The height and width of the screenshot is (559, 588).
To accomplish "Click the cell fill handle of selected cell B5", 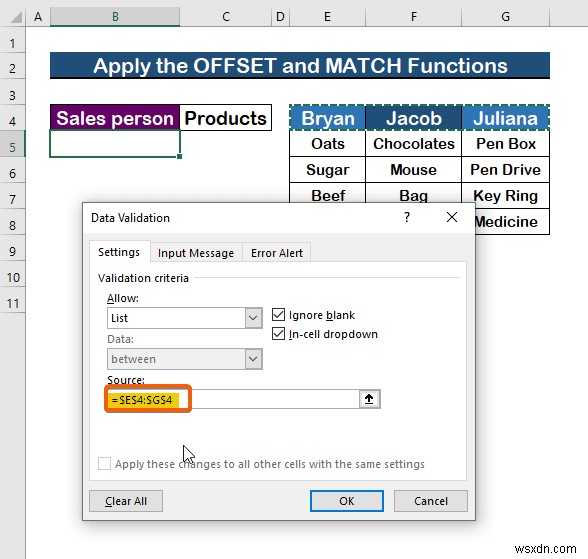I will click(180, 157).
